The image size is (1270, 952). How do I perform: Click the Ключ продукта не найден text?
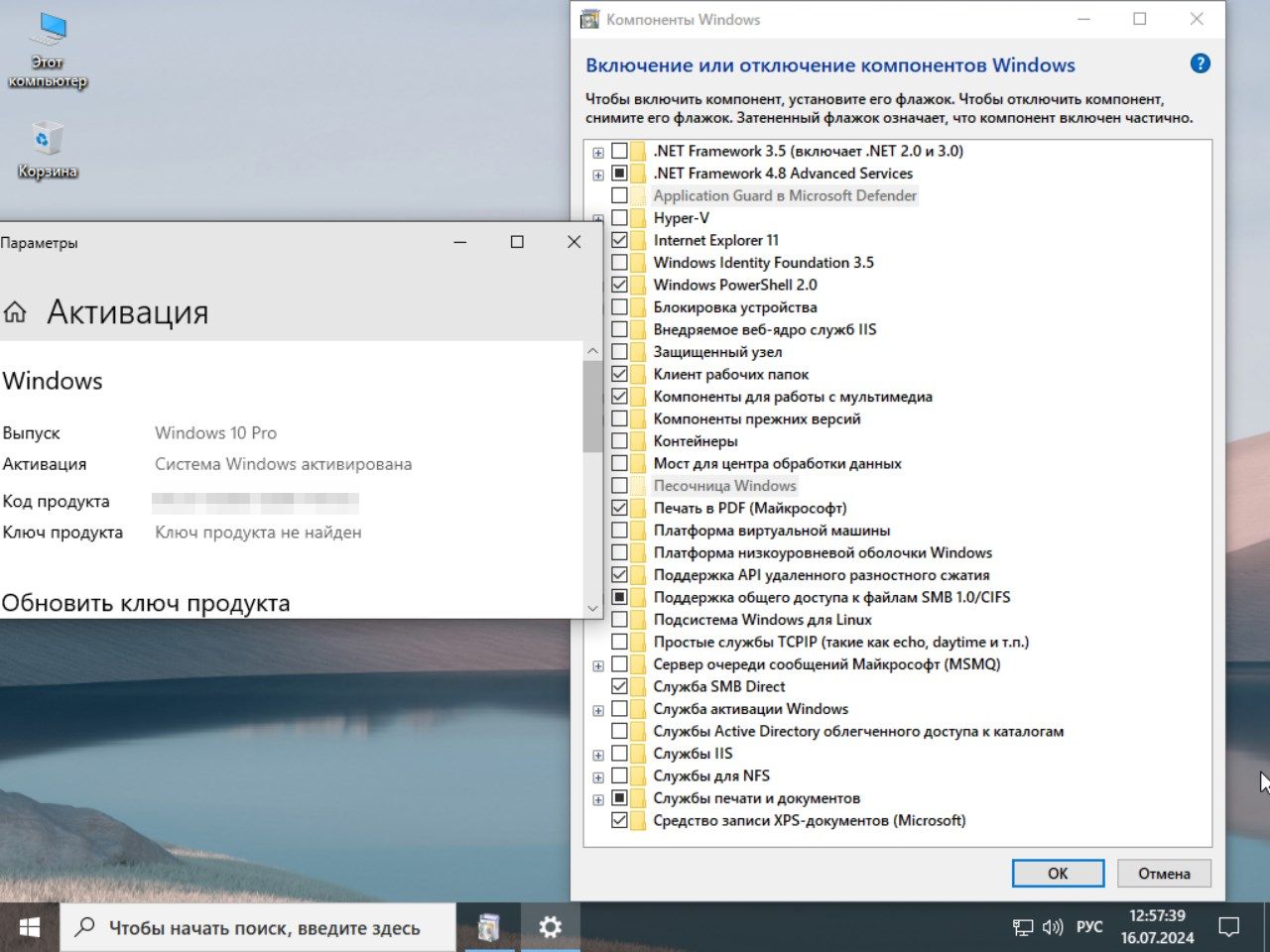258,533
